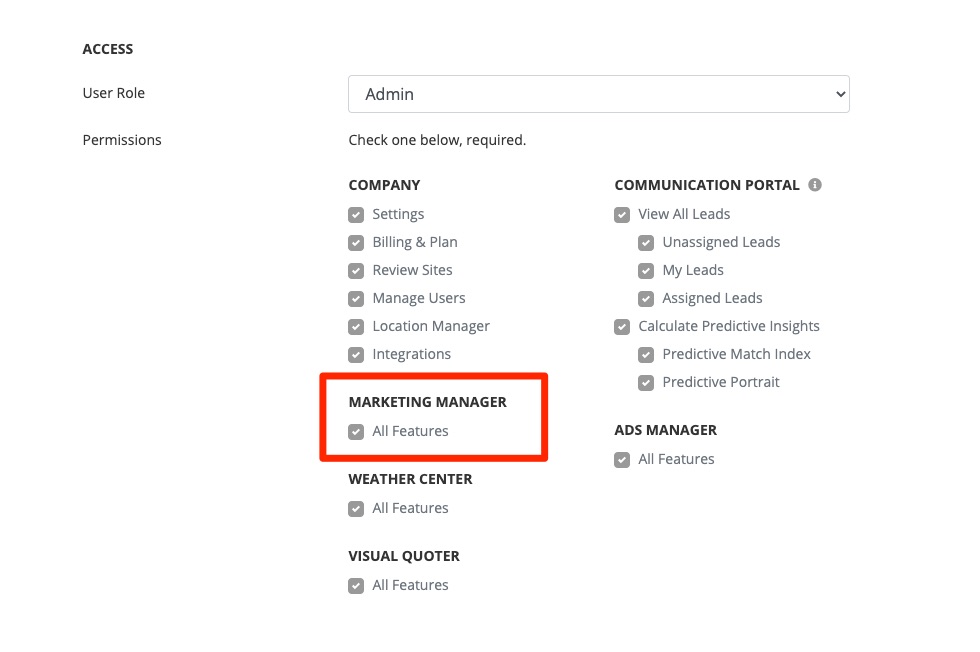The height and width of the screenshot is (652, 980).
Task: Toggle Visual Quoter All Features checkbox
Action: [356, 585]
